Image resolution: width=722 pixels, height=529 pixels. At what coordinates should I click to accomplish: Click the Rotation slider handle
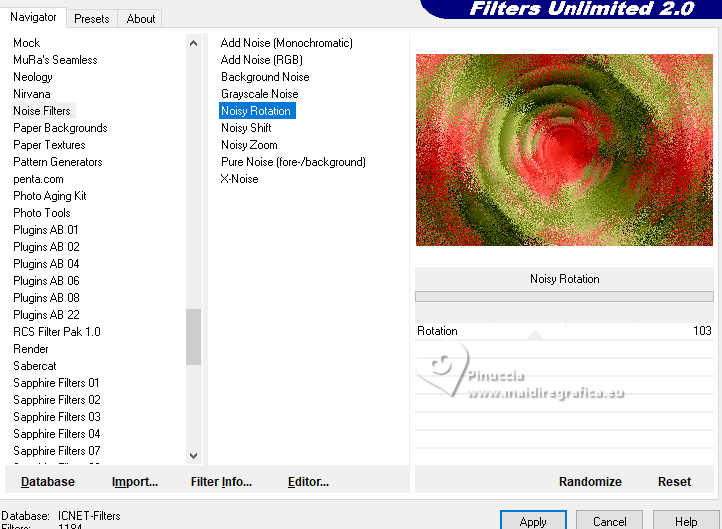click(x=535, y=335)
